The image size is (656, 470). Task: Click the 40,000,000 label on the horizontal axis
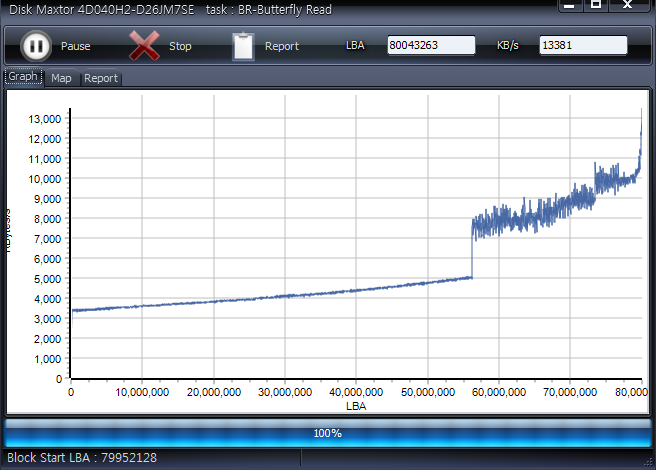tap(356, 393)
